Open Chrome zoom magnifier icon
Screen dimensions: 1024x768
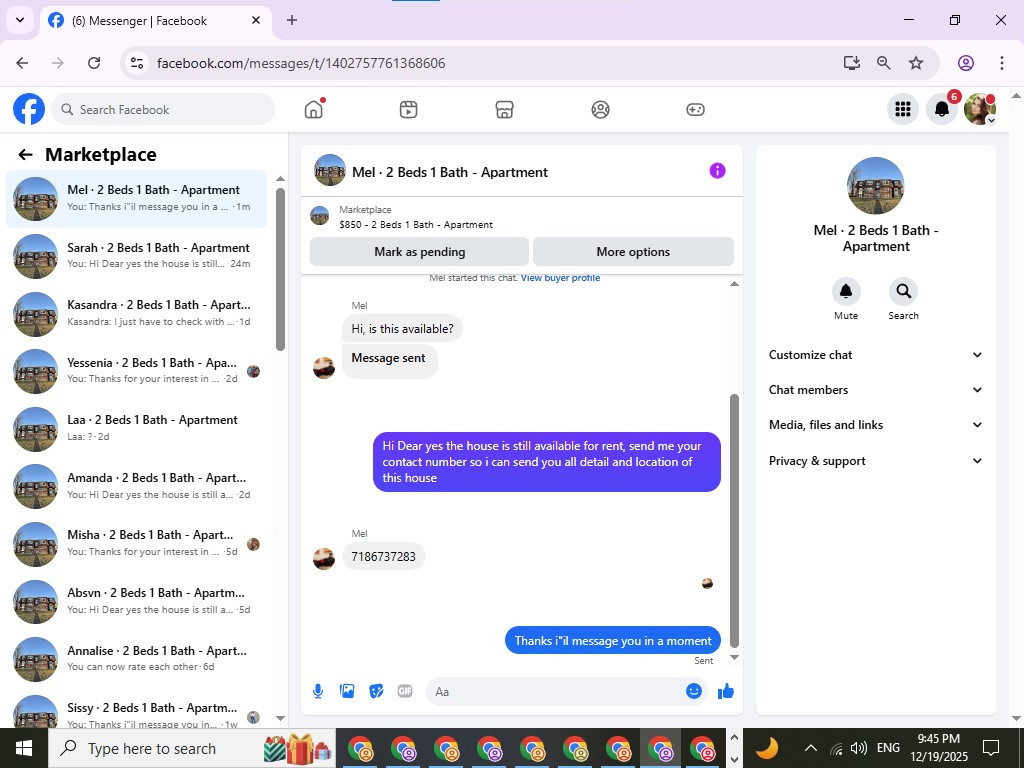point(884,63)
